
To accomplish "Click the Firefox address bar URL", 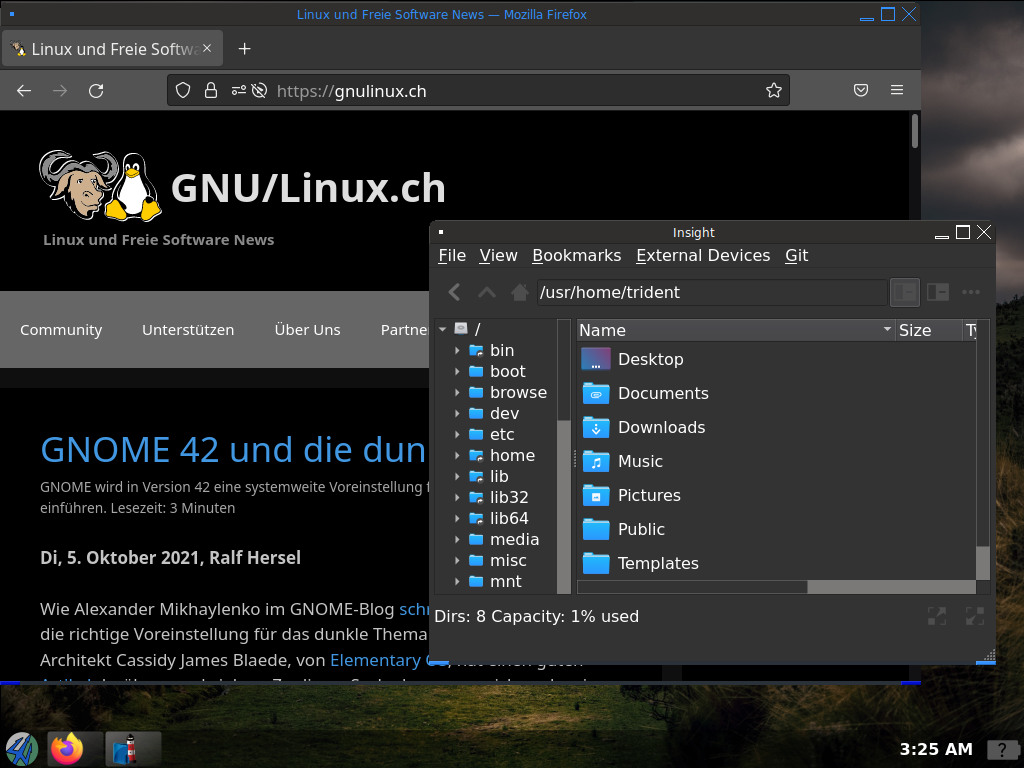I will click(x=351, y=91).
